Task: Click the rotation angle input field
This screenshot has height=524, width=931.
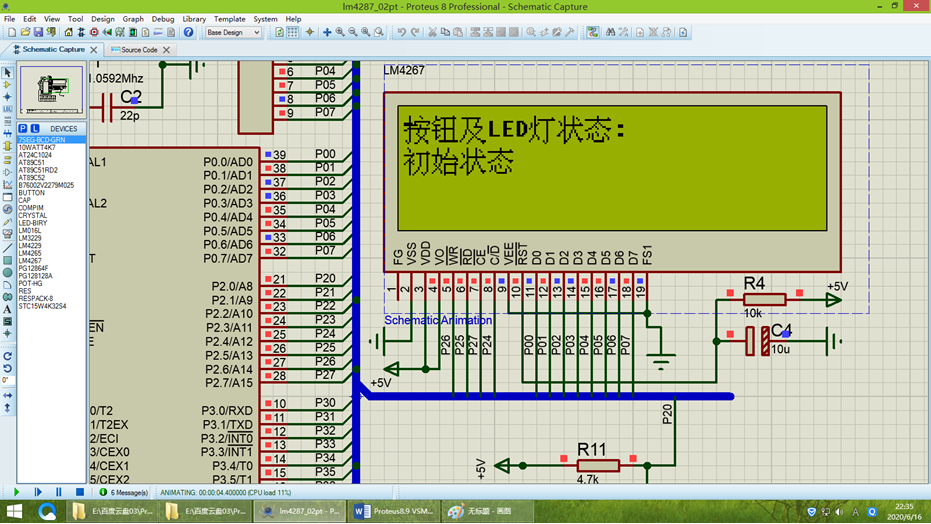Action: click(7, 380)
